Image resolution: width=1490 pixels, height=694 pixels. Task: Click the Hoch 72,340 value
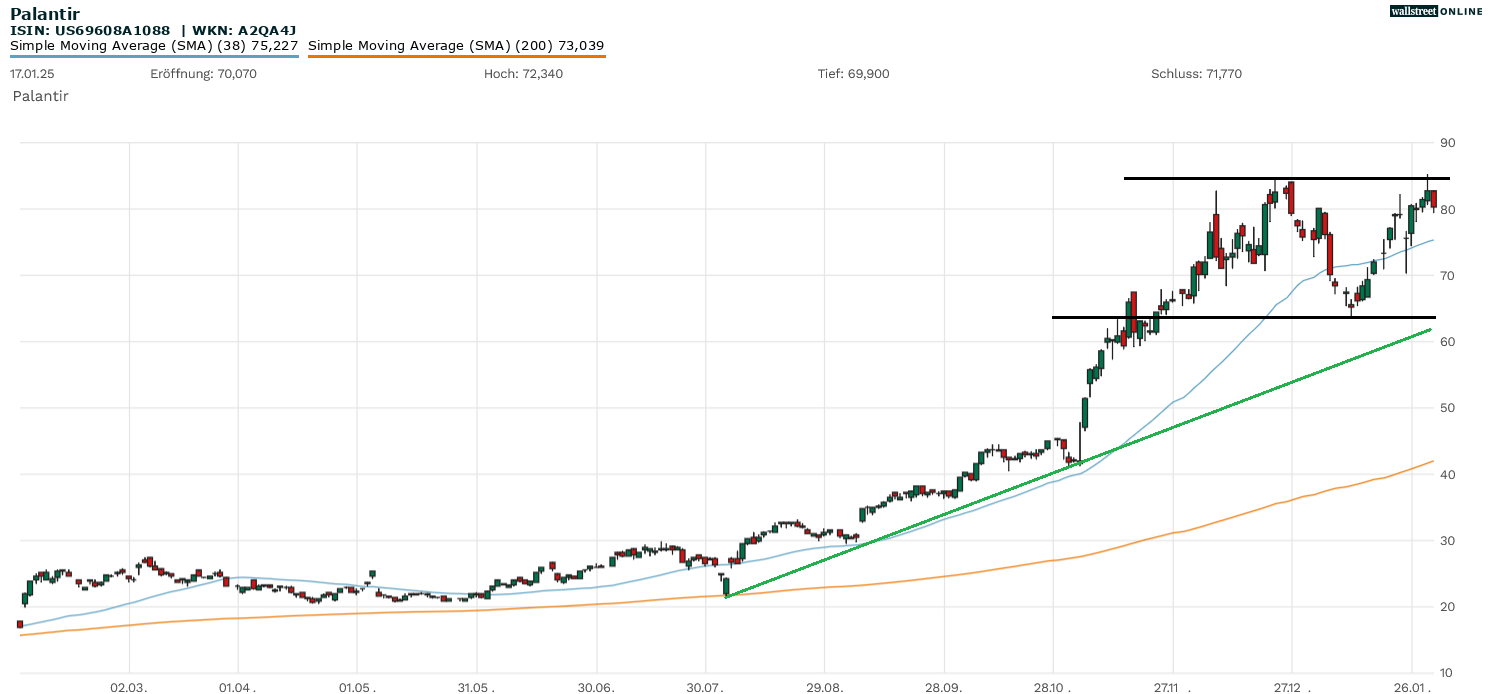click(x=523, y=74)
